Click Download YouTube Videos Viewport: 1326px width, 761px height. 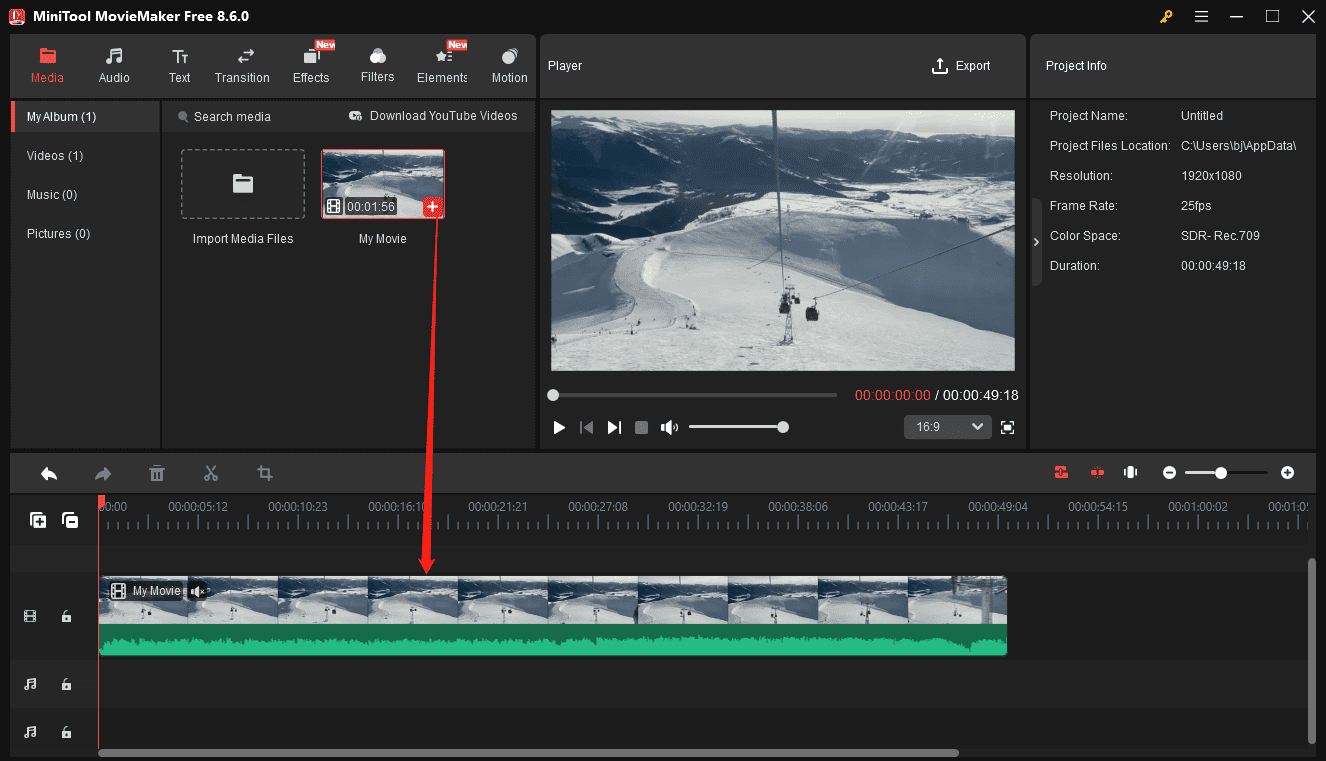[x=433, y=116]
